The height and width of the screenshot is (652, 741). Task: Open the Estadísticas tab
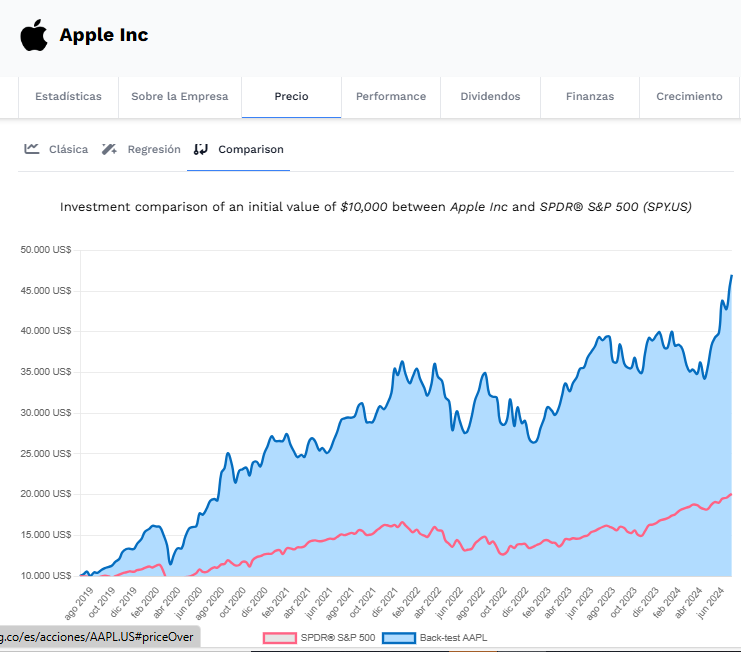click(68, 96)
